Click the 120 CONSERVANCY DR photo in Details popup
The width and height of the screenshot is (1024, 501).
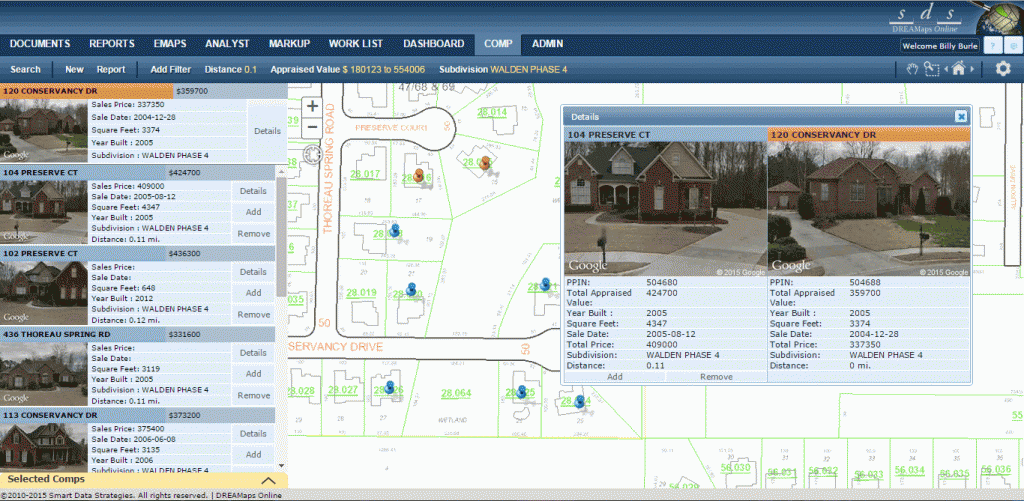(869, 209)
